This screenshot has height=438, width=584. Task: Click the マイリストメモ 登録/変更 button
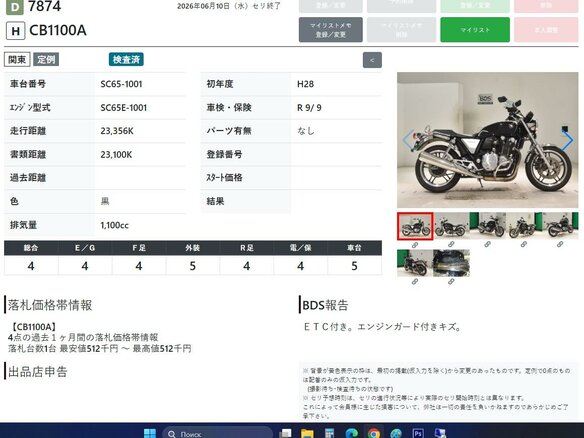click(331, 30)
